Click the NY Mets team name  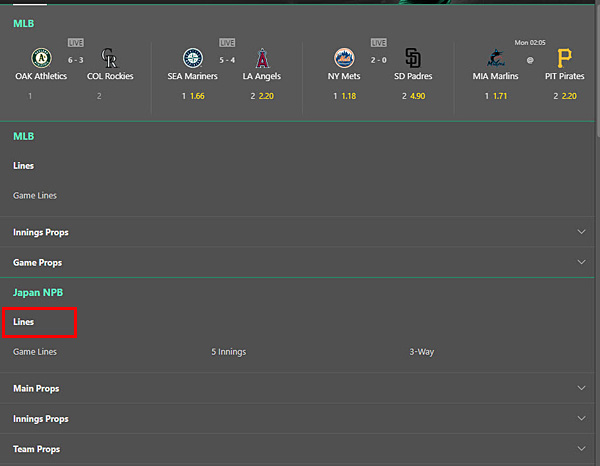344,76
